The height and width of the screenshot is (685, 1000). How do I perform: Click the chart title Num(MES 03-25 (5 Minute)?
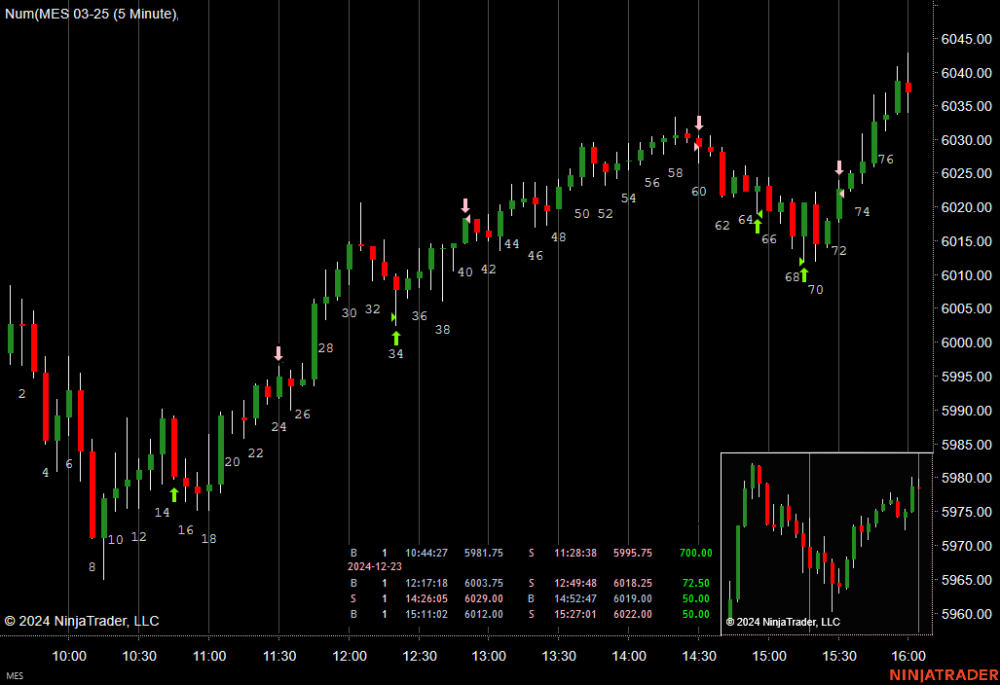(90, 13)
